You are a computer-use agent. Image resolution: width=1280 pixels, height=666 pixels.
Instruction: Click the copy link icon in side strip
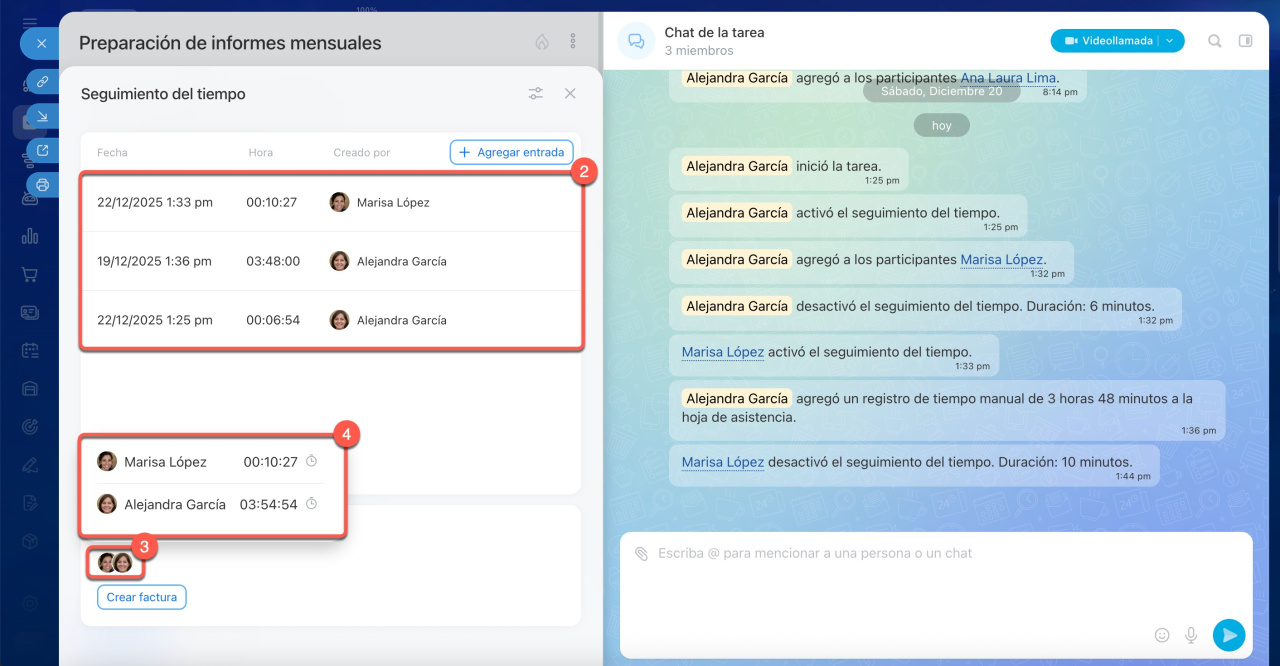pyautogui.click(x=42, y=82)
